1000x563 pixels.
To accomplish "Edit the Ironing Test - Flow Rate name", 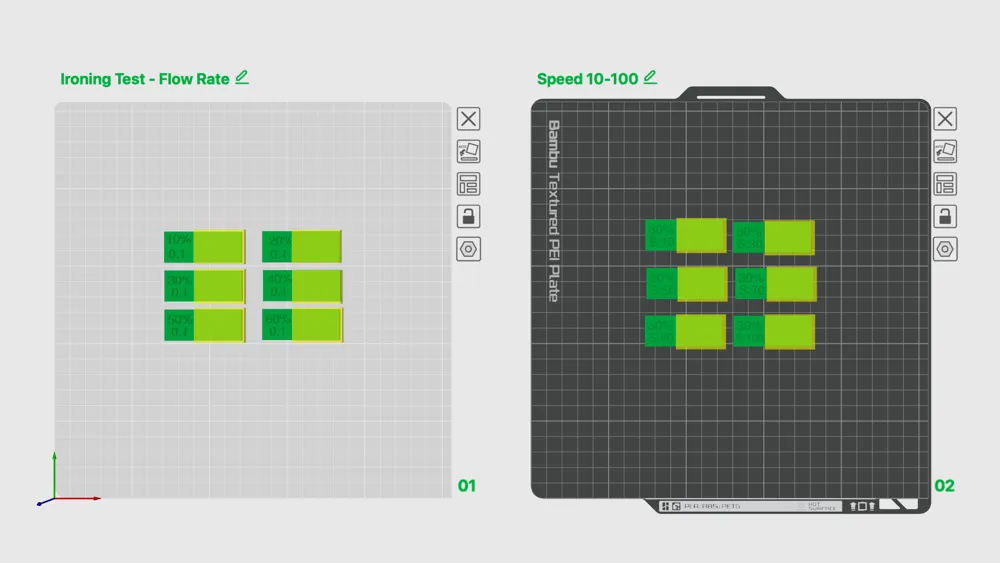I will 242,78.
